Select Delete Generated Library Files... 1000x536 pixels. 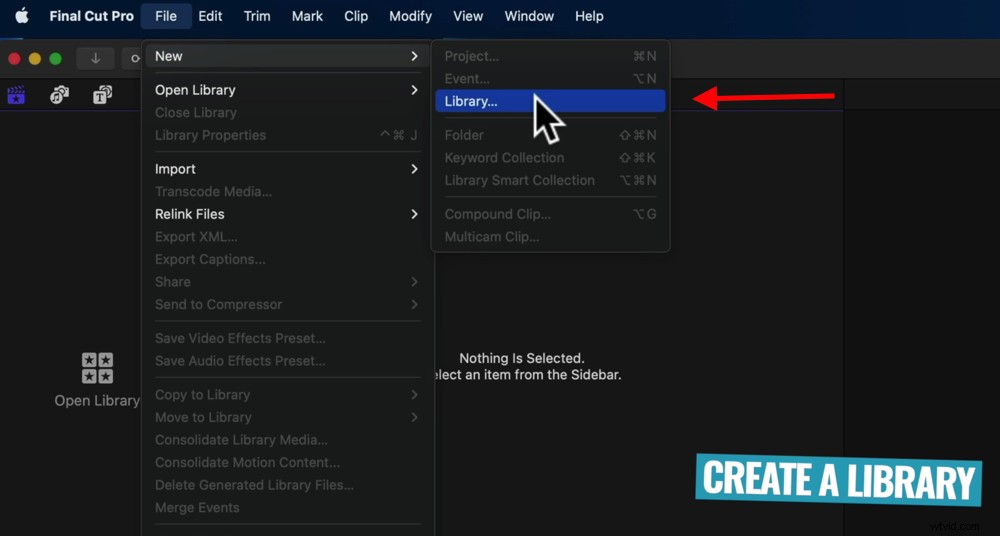(x=288, y=485)
